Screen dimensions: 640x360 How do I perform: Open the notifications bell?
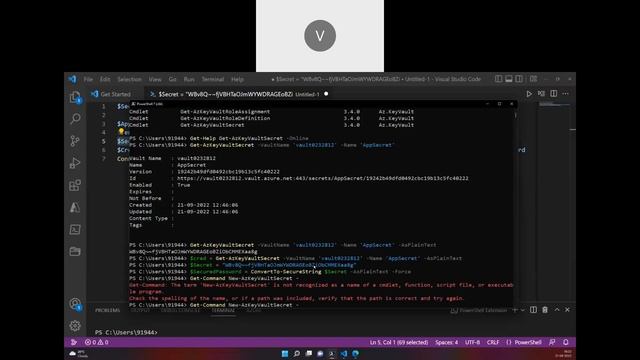tap(566, 342)
